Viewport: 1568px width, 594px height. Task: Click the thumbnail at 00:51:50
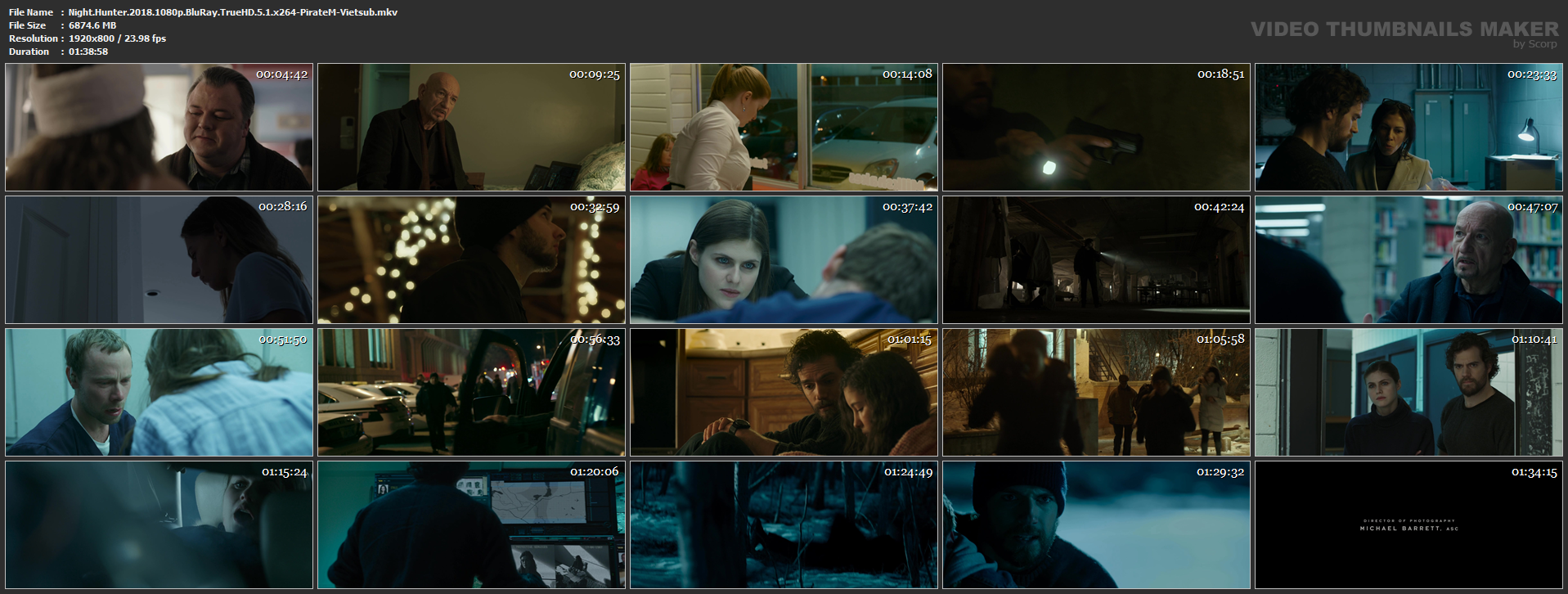[x=159, y=392]
